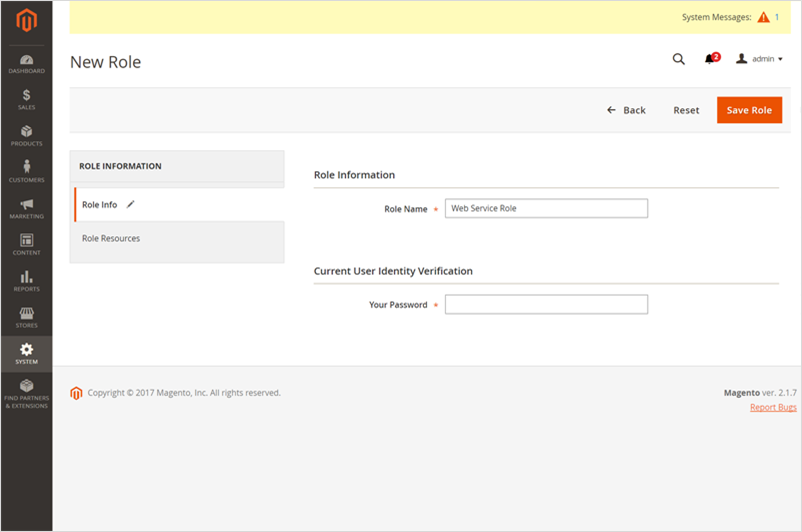
Task: Open the System menu
Action: [26, 353]
